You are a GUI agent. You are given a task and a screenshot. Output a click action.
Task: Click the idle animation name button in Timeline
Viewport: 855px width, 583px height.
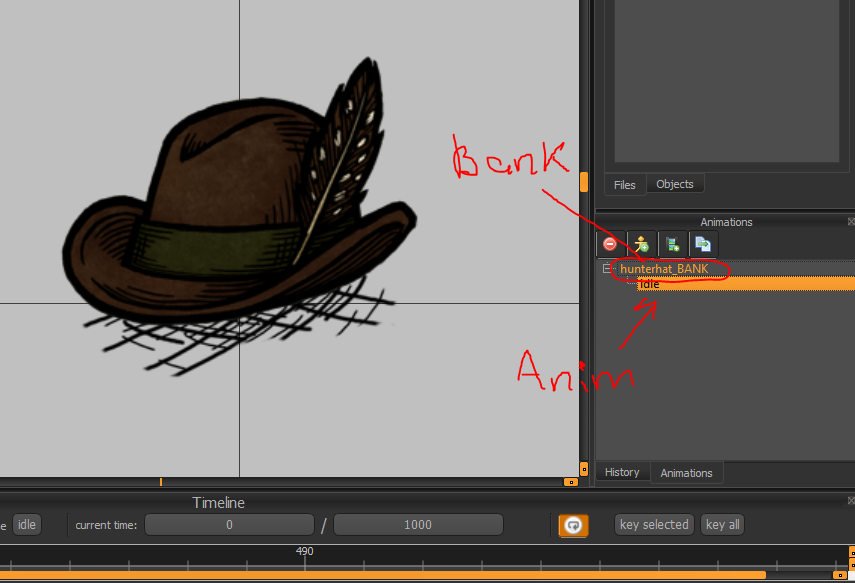(26, 525)
